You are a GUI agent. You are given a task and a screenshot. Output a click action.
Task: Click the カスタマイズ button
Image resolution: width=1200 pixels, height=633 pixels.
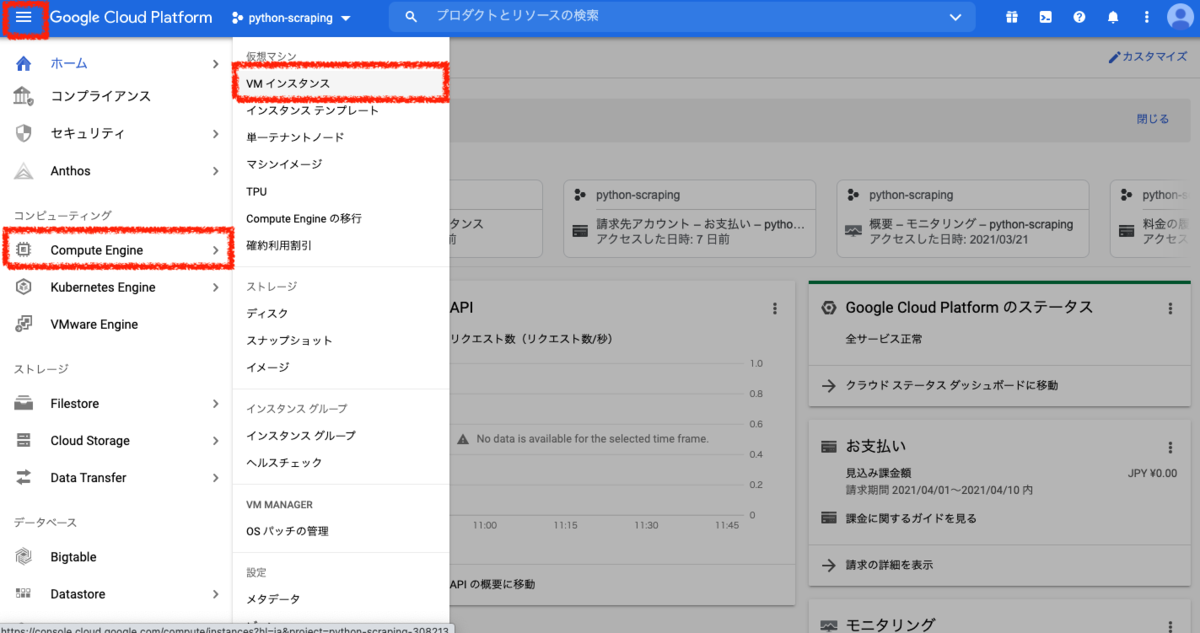tap(1147, 57)
